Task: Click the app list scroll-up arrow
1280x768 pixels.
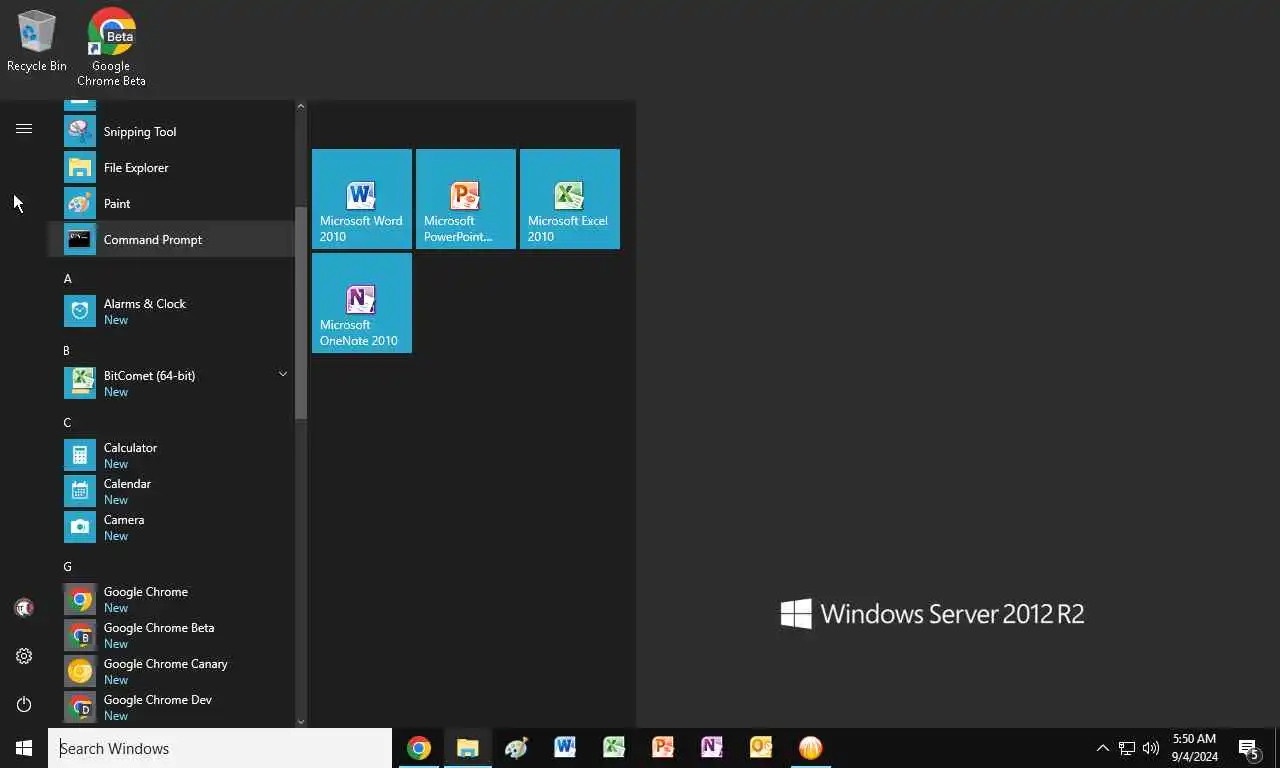Action: [301, 106]
